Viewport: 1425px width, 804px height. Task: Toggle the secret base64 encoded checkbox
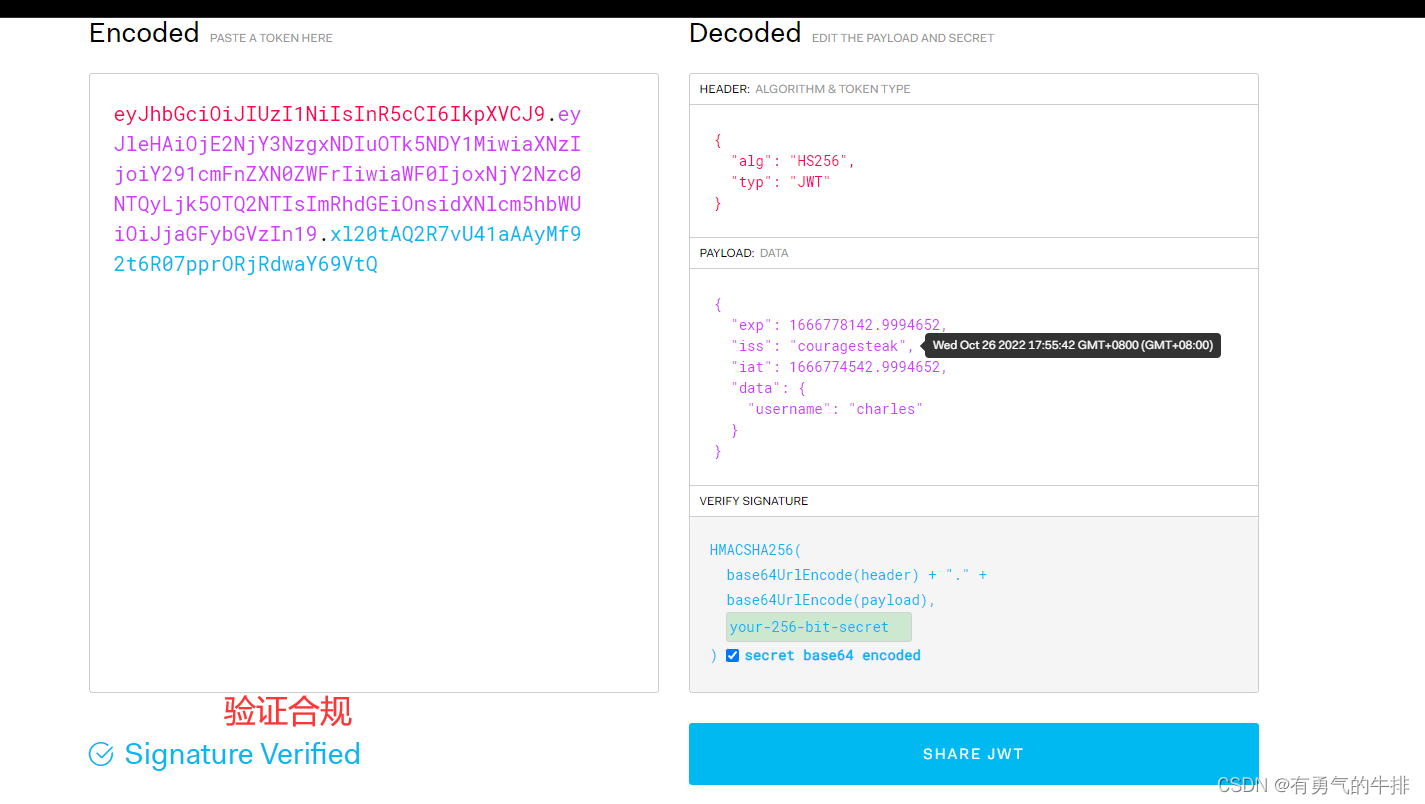[x=733, y=656]
